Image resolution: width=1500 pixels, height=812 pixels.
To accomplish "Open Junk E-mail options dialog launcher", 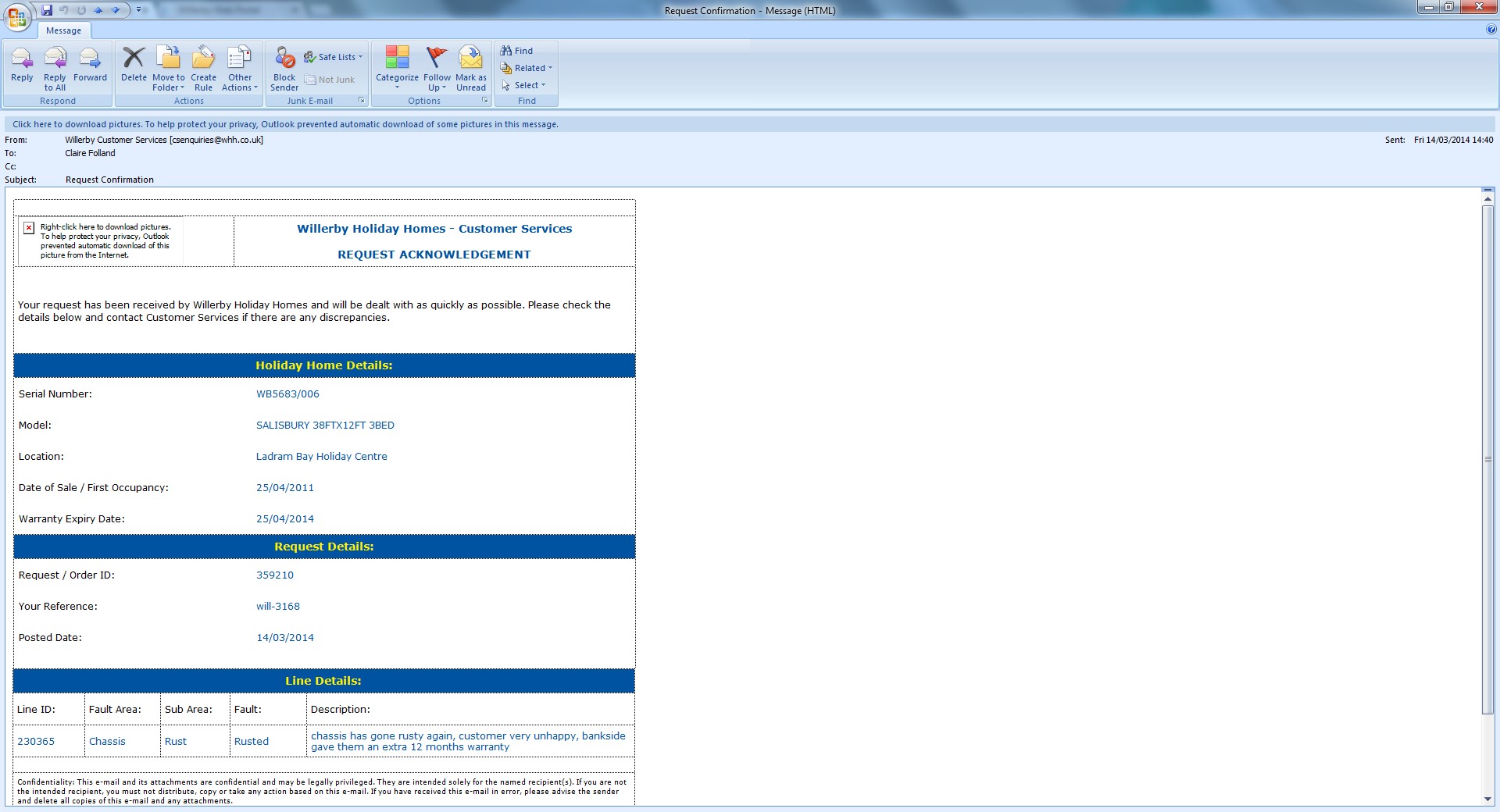I will 362,101.
